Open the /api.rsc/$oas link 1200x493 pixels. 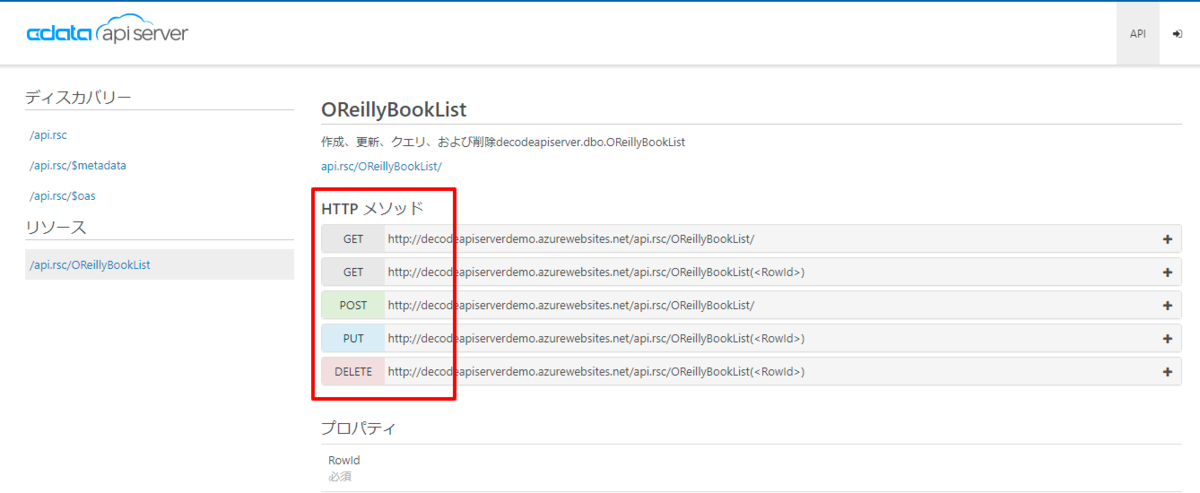[x=62, y=196]
